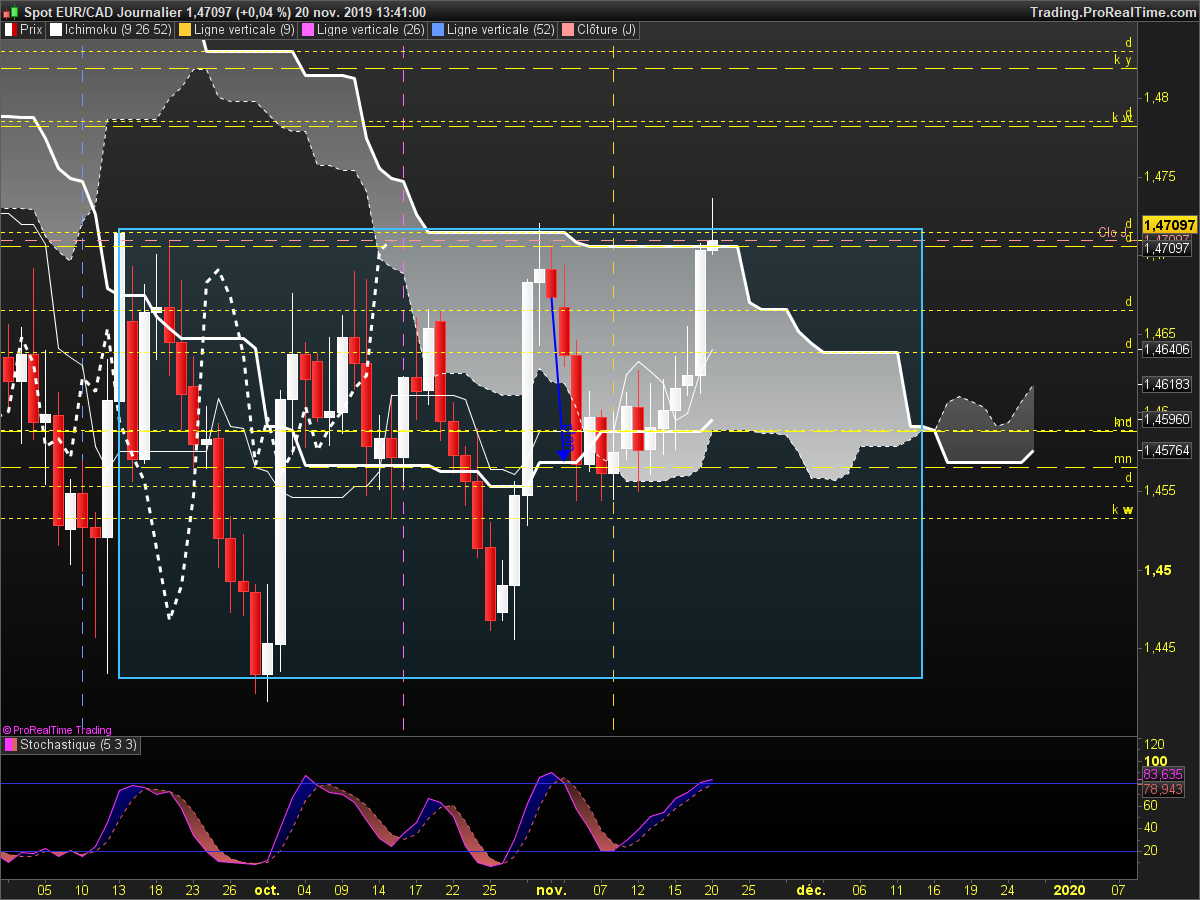Click the oct. label on date axis
The image size is (1200, 900).
[267, 889]
